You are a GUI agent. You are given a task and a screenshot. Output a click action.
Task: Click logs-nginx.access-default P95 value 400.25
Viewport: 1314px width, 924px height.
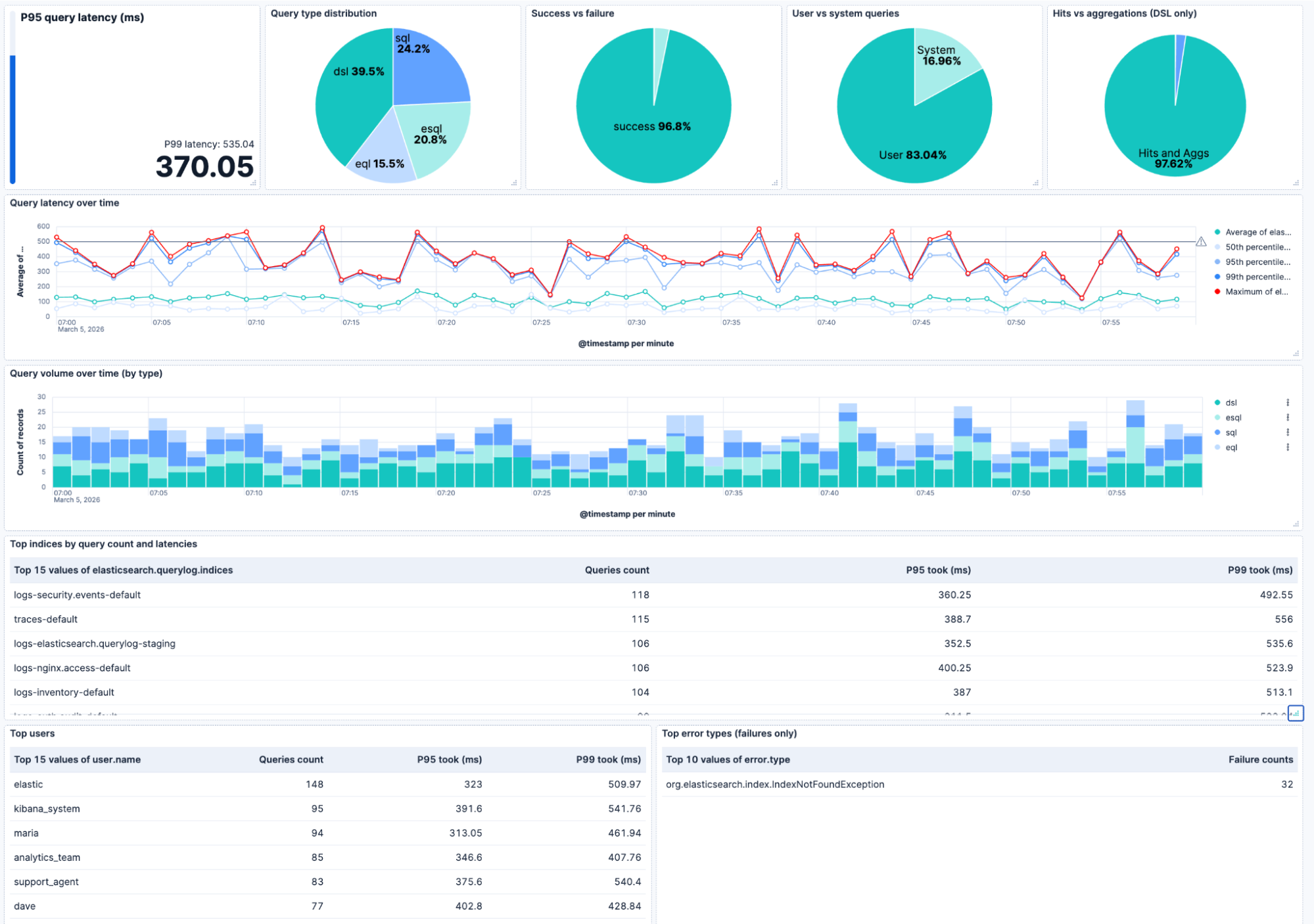(x=954, y=668)
